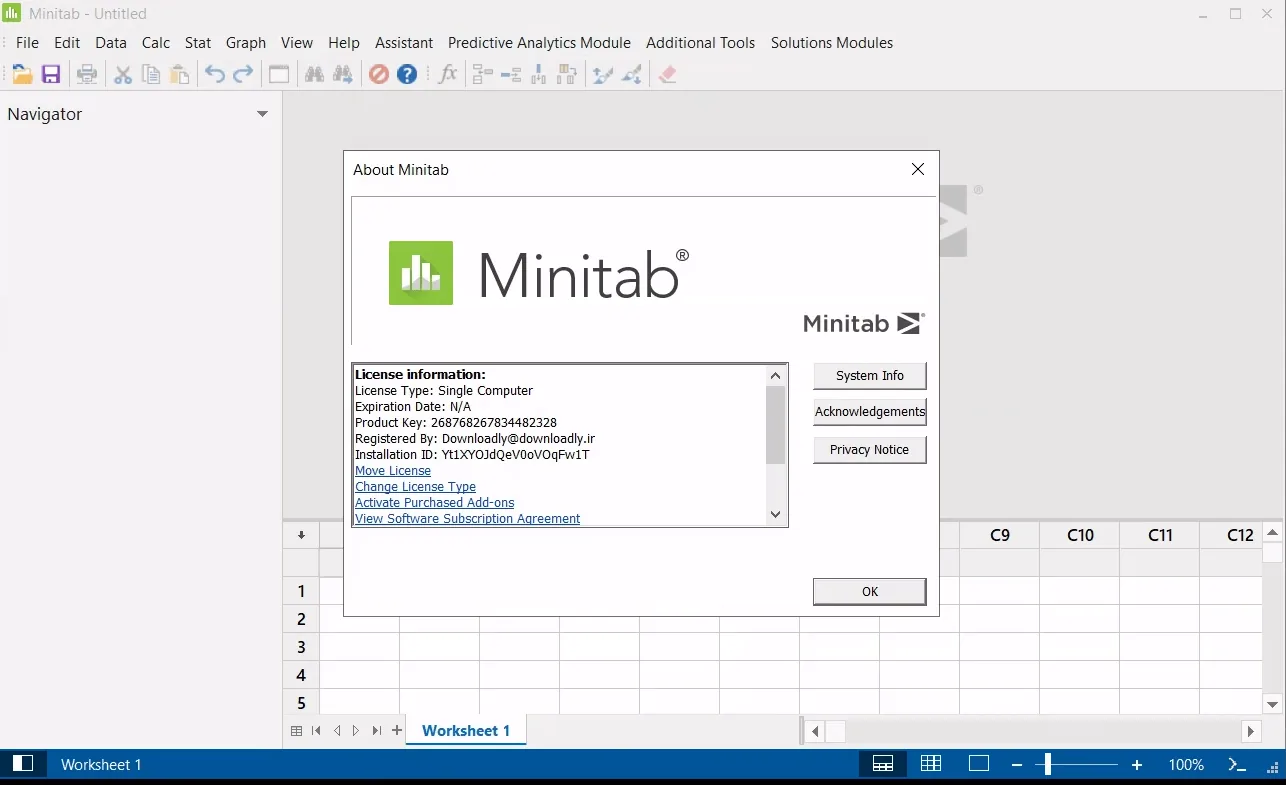Jump to last worksheet tab arrow
This screenshot has width=1286, height=785.
pos(376,731)
